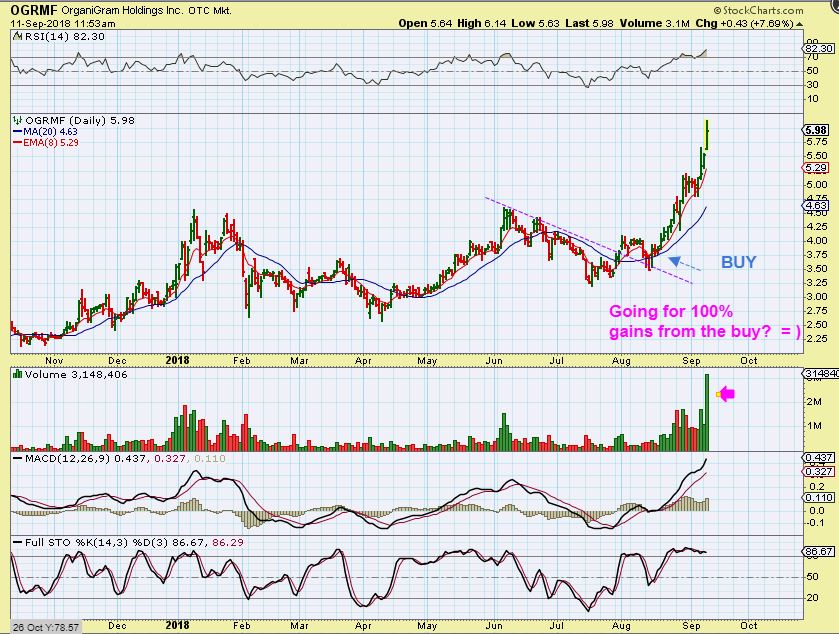
Task: Click the 5.50 label on price axis
Action: click(x=817, y=155)
